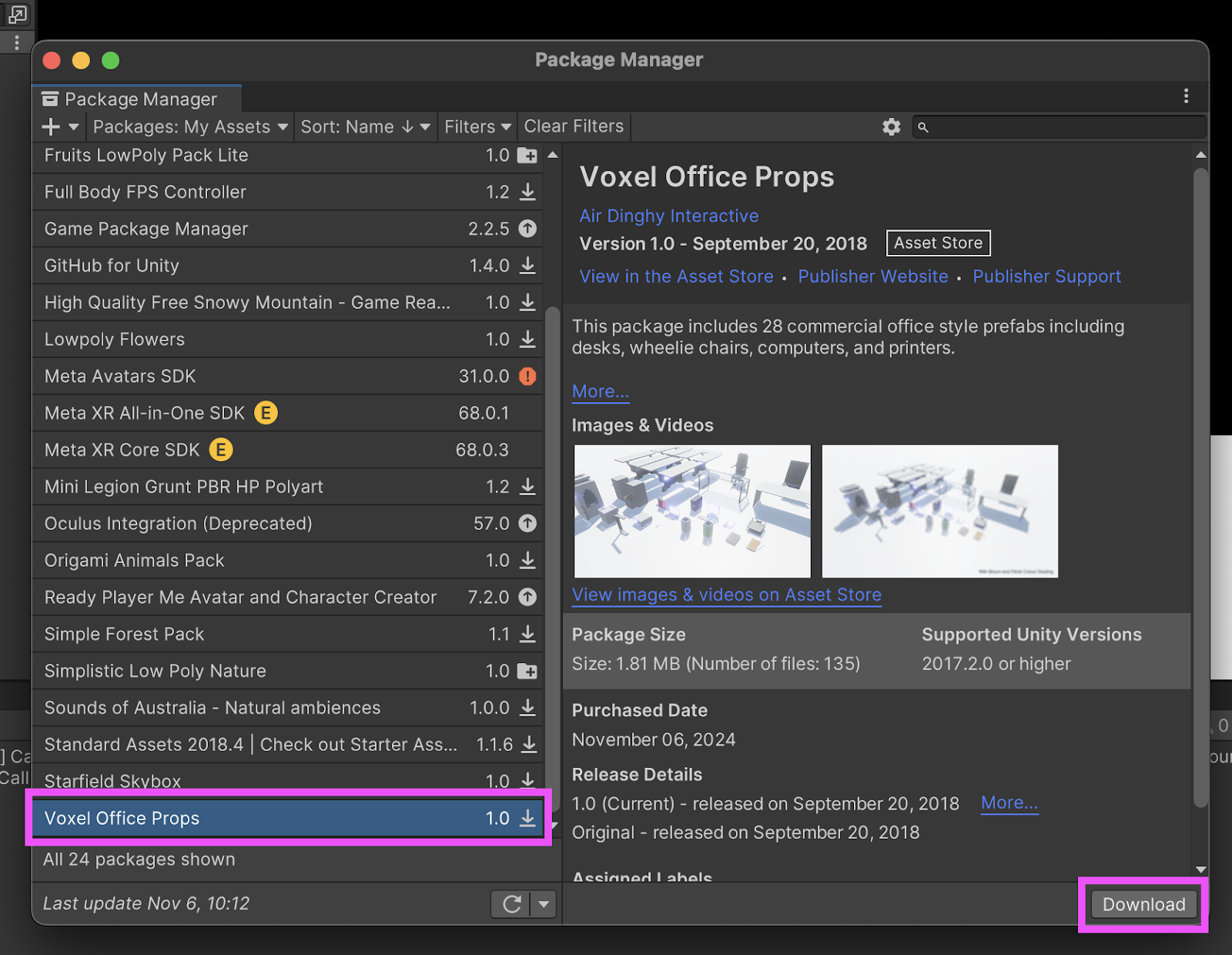The width and height of the screenshot is (1232, 955).
Task: Select the Meta Avatars SDK package row
Action: (287, 377)
